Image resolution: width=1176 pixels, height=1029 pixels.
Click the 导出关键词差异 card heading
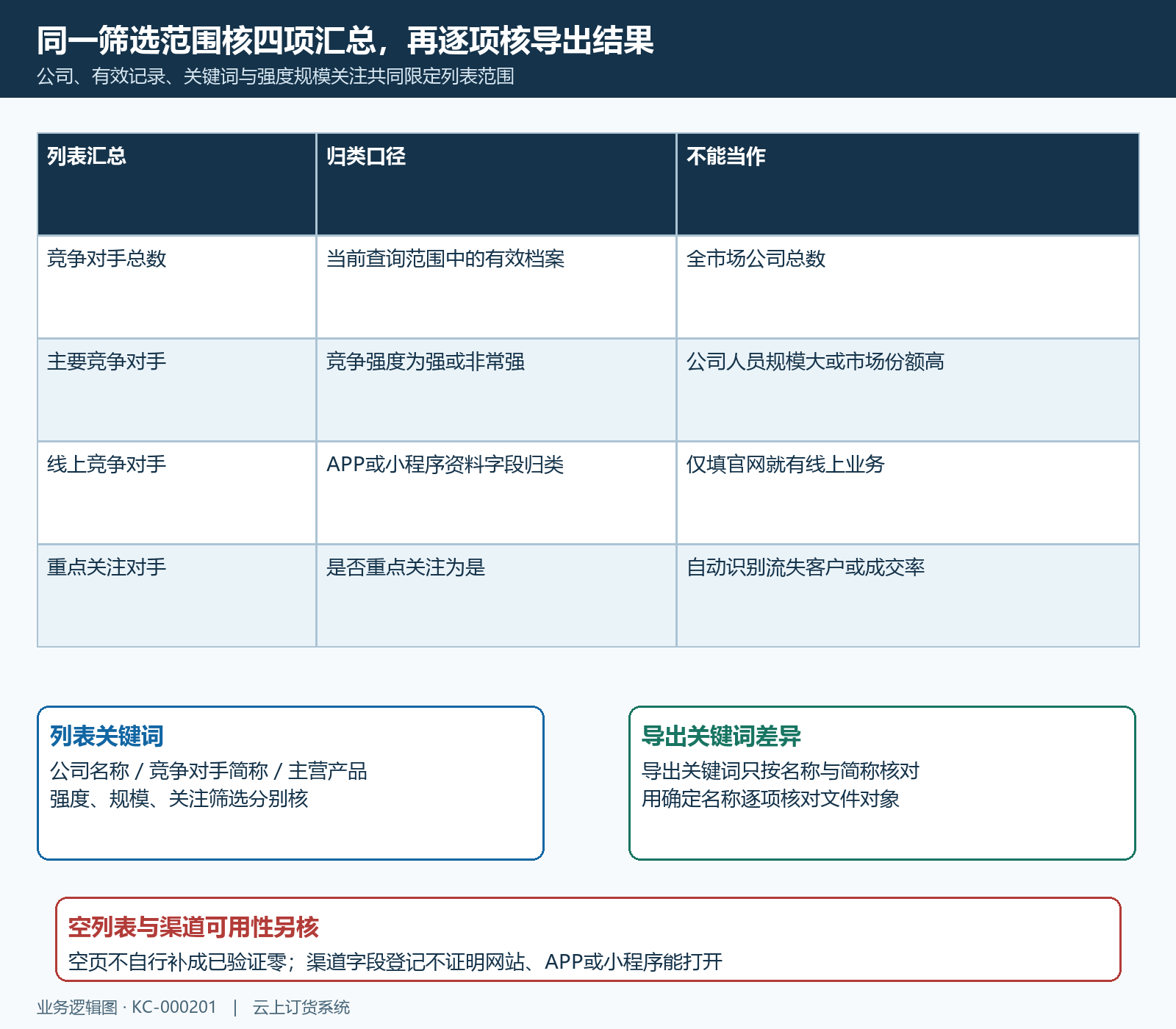click(721, 736)
